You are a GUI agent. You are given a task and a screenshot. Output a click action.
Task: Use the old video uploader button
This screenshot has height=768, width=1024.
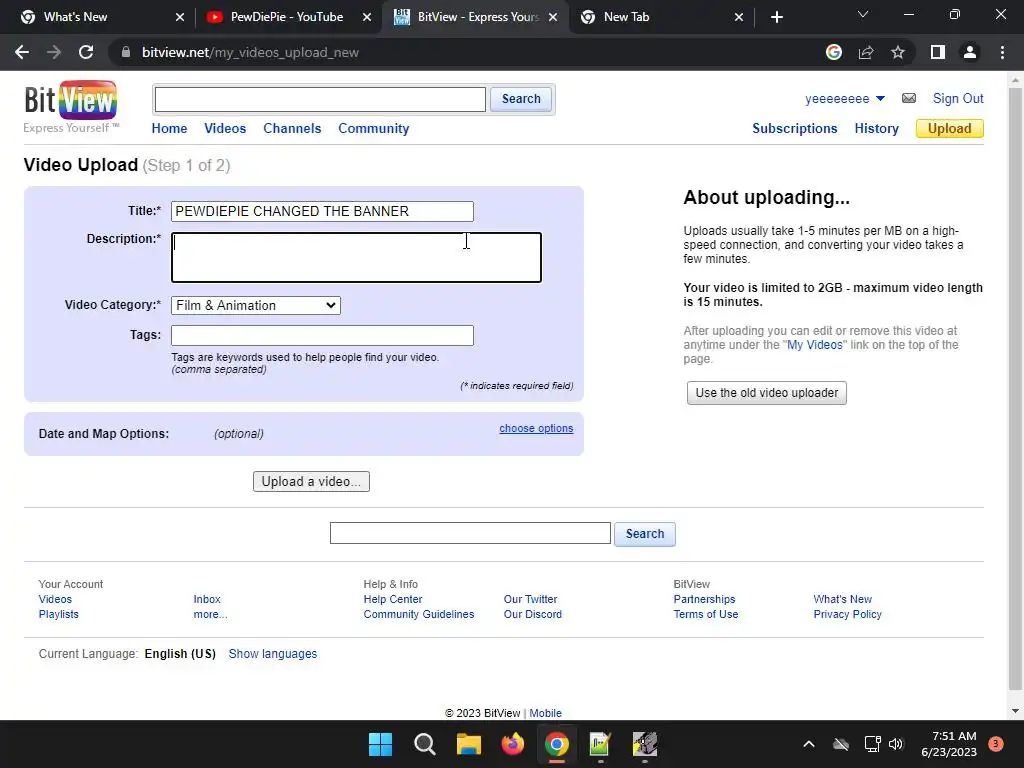(767, 393)
